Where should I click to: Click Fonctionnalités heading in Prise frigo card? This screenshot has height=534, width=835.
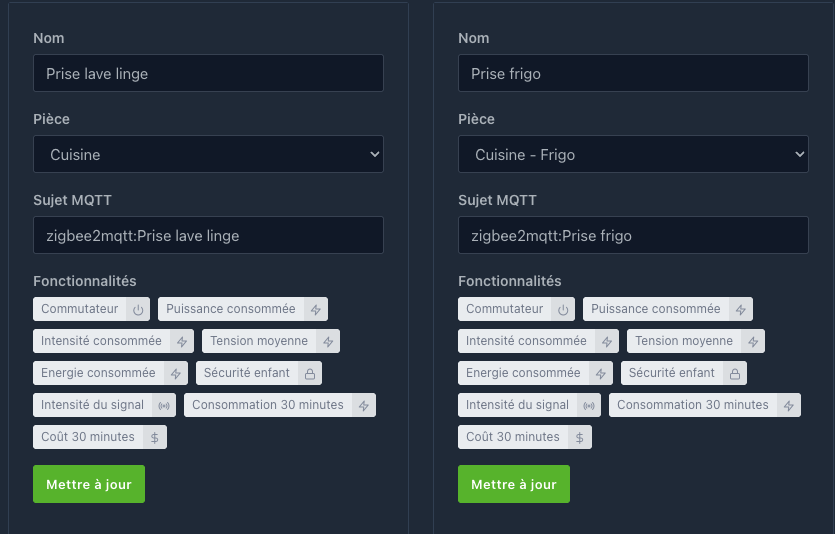coord(510,281)
